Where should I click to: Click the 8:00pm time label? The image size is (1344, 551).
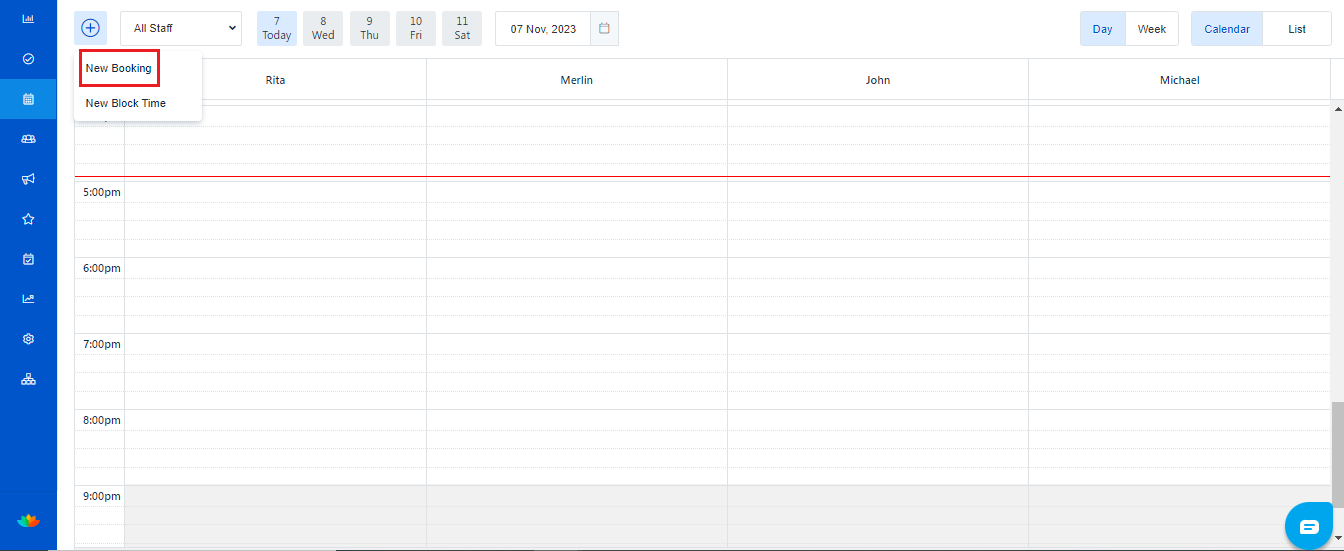[x=102, y=420]
